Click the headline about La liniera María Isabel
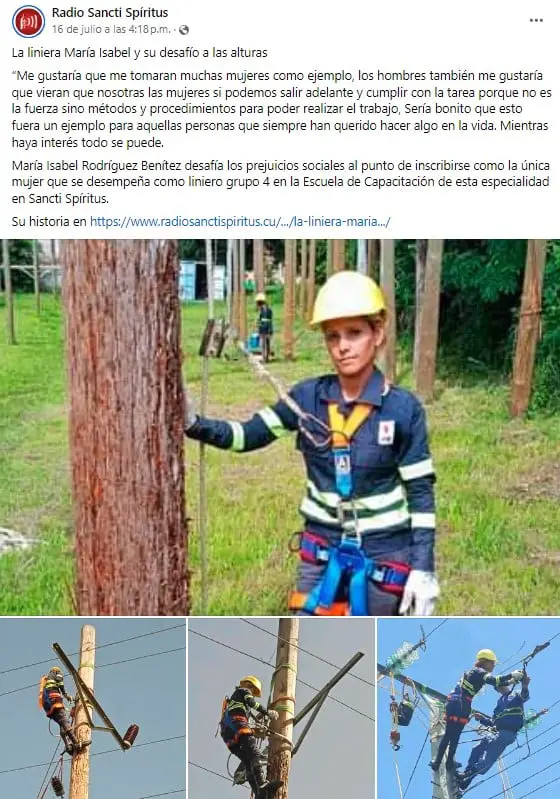The image size is (560, 799). pos(139,52)
